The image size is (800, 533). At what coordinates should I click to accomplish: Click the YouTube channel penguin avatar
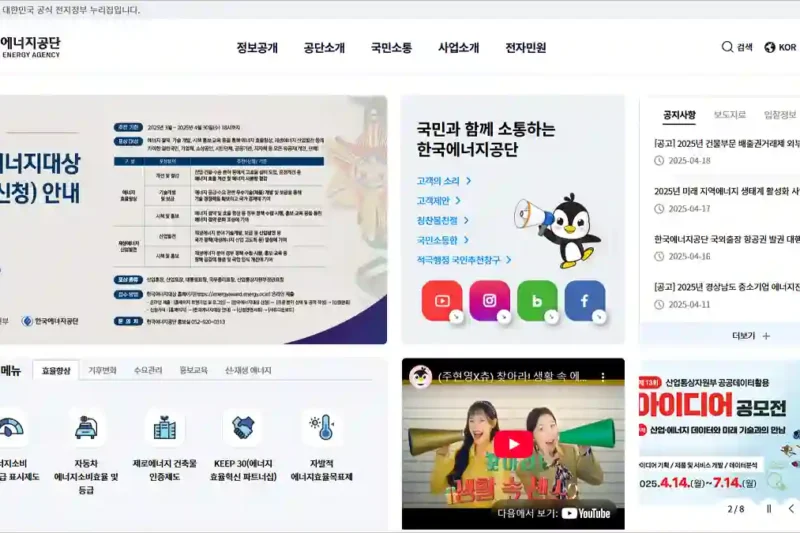click(420, 377)
